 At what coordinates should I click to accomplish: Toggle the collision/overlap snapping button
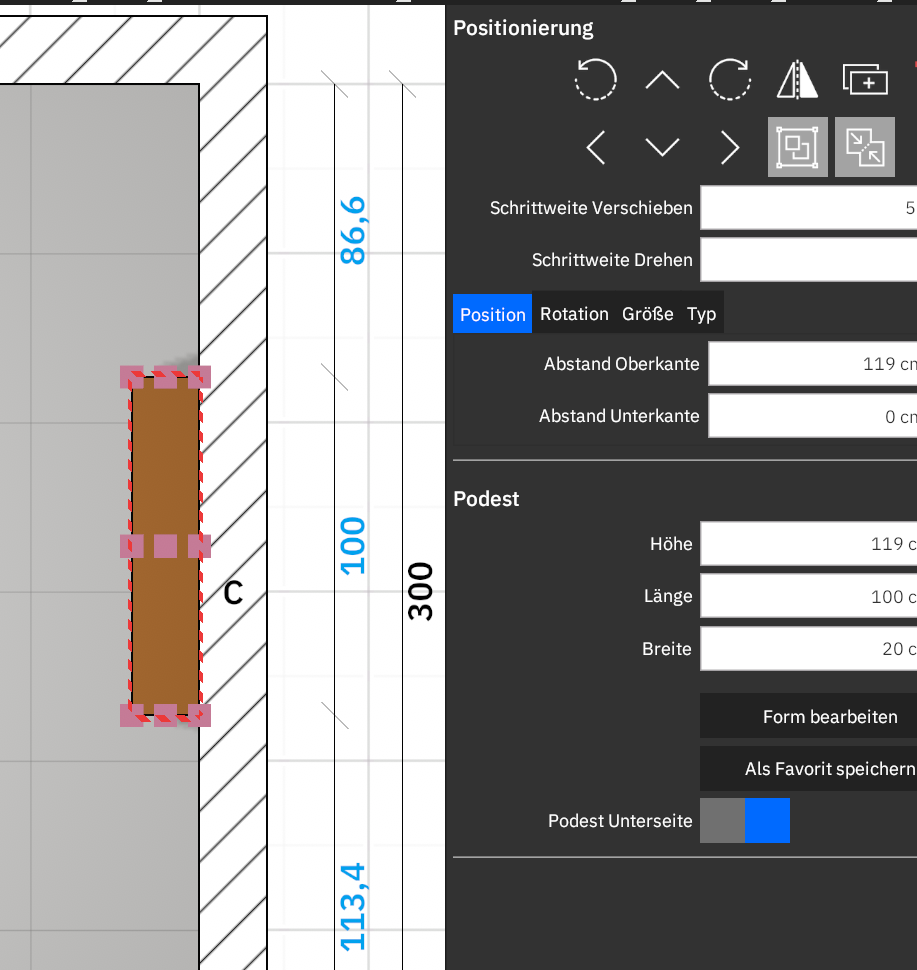click(x=865, y=148)
